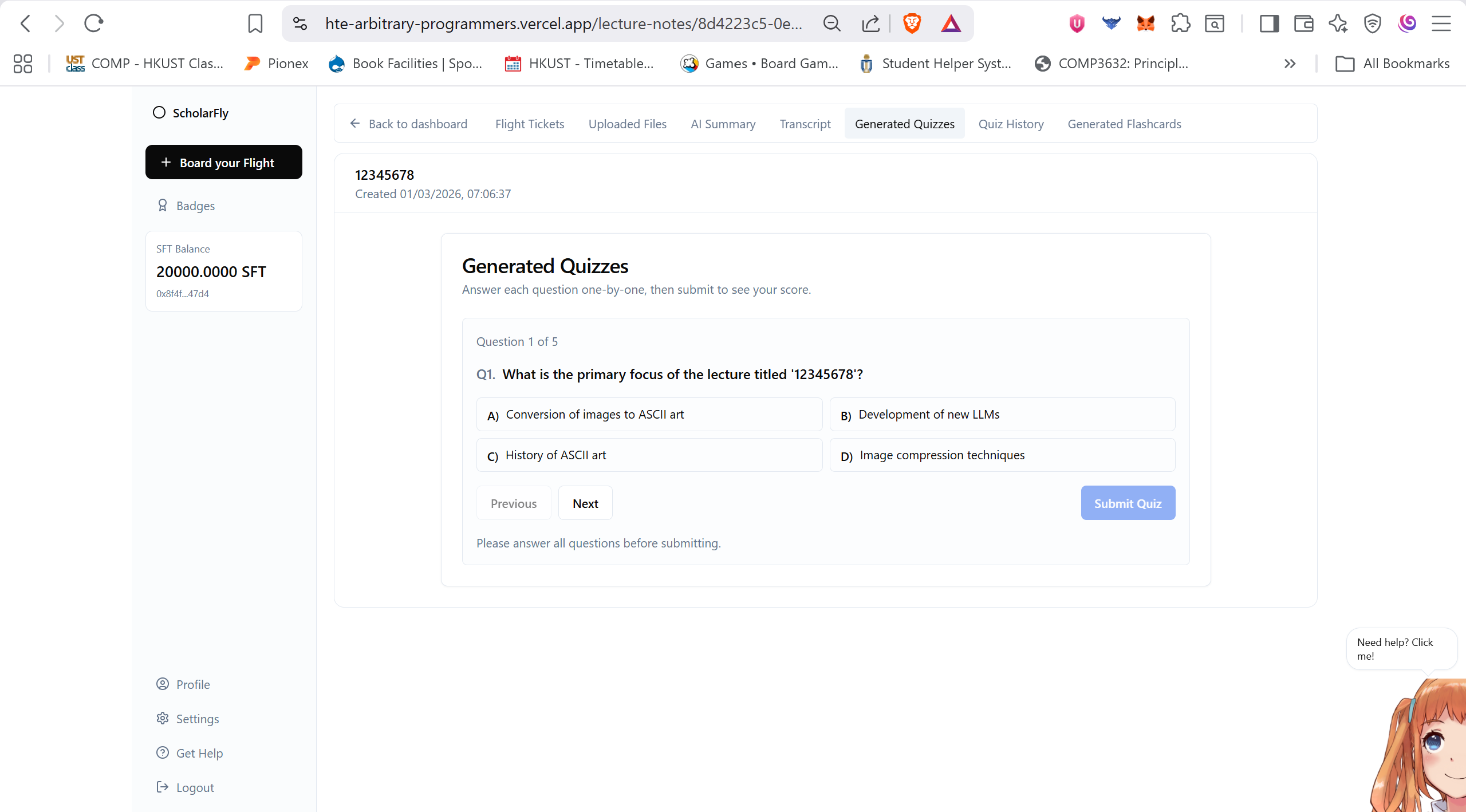The width and height of the screenshot is (1466, 812).
Task: Choose option D Image compression techniques
Action: tap(1002, 455)
